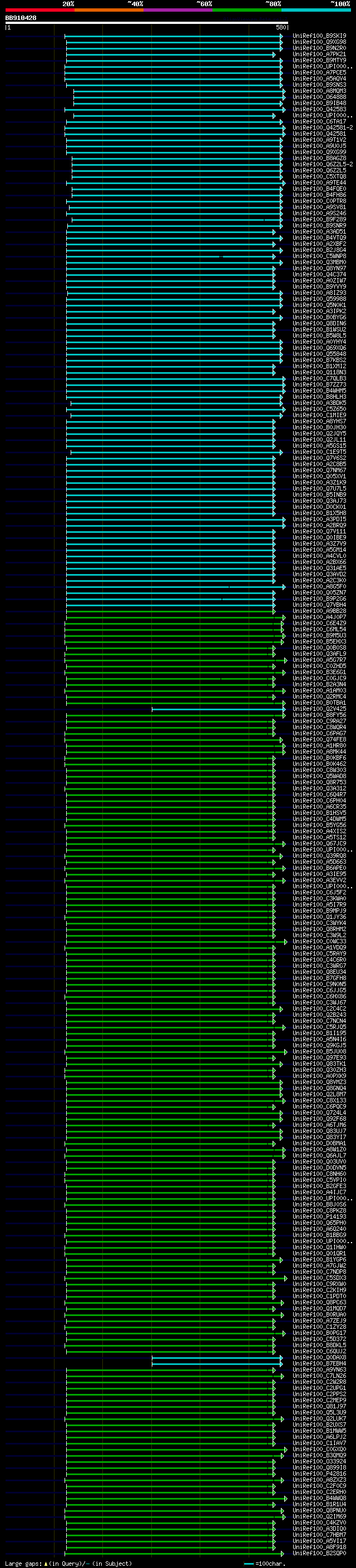Select hit label UniRef100_Q4C374

point(319,275)
